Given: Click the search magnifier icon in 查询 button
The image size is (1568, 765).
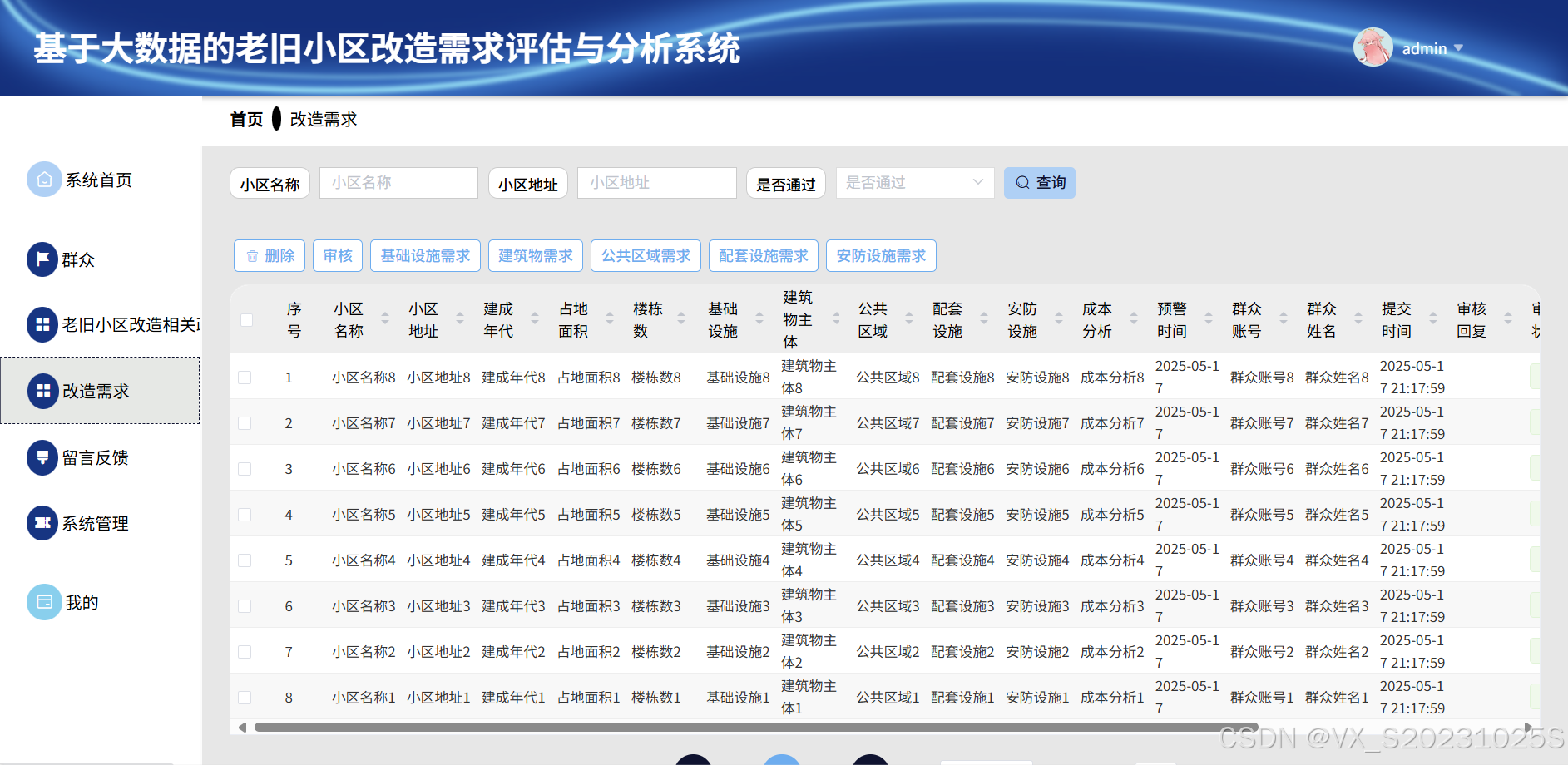Looking at the screenshot, I should point(1023,182).
